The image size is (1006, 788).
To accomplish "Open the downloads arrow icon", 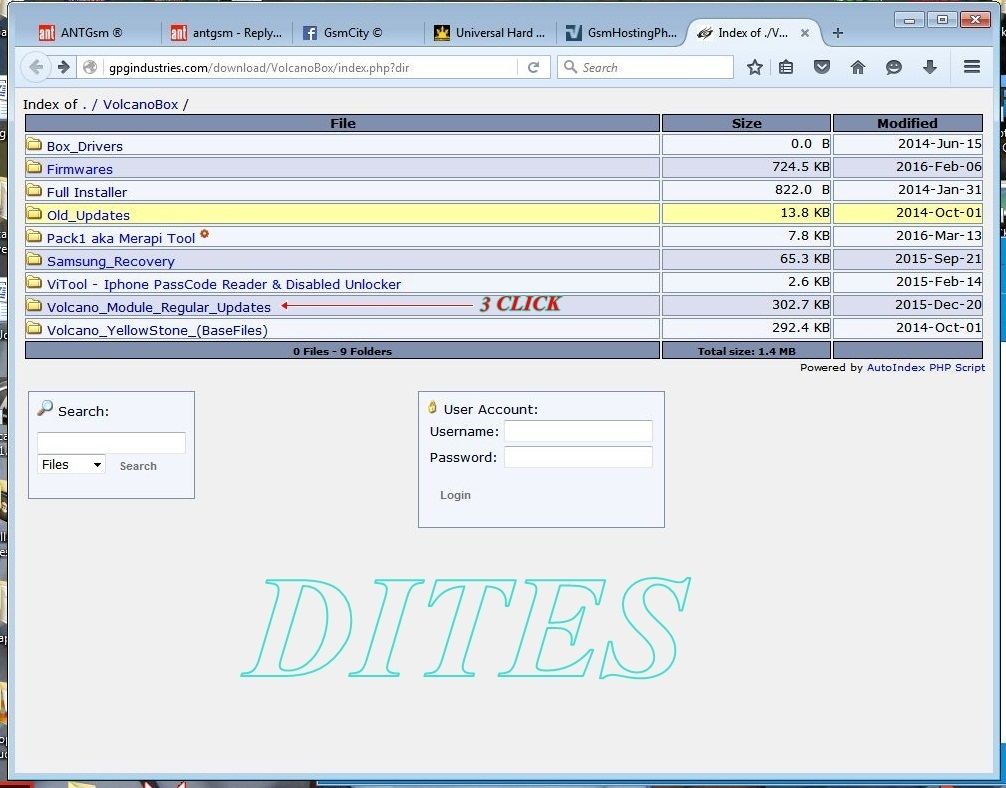I will click(x=930, y=67).
